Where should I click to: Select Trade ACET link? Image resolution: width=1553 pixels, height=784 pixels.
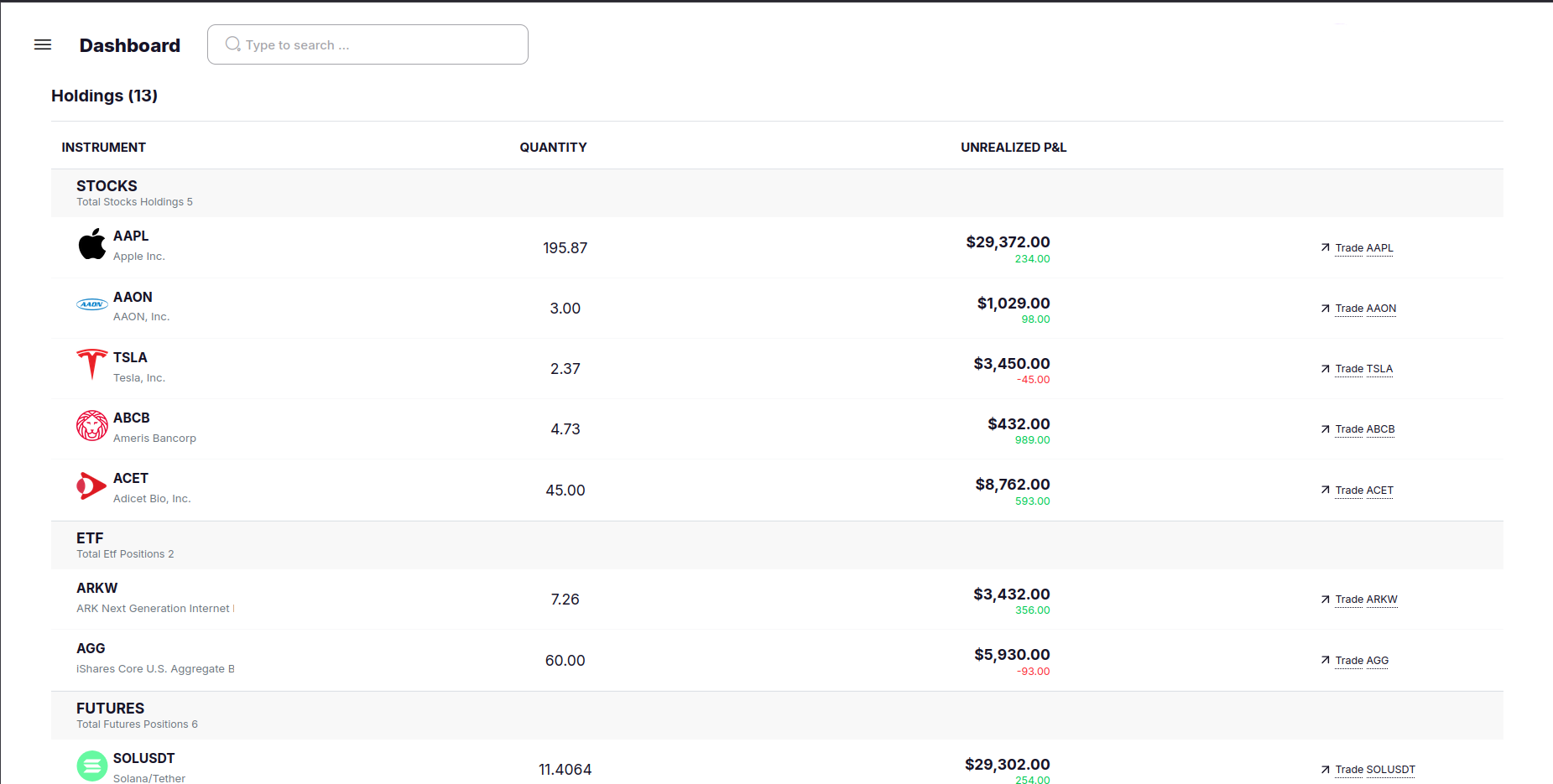[1363, 491]
